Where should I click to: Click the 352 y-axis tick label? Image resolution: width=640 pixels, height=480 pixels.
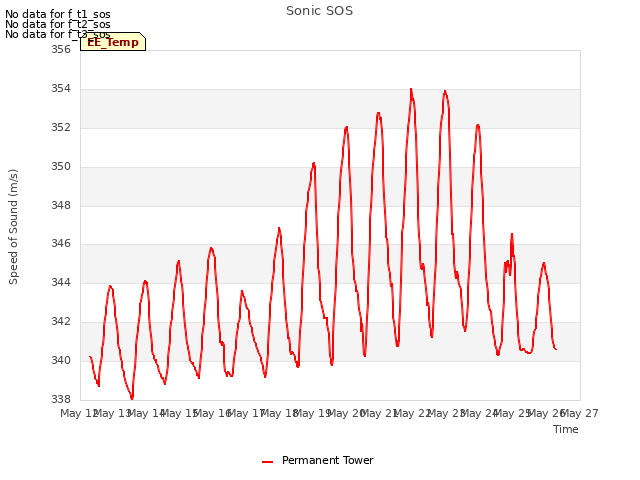point(61,127)
